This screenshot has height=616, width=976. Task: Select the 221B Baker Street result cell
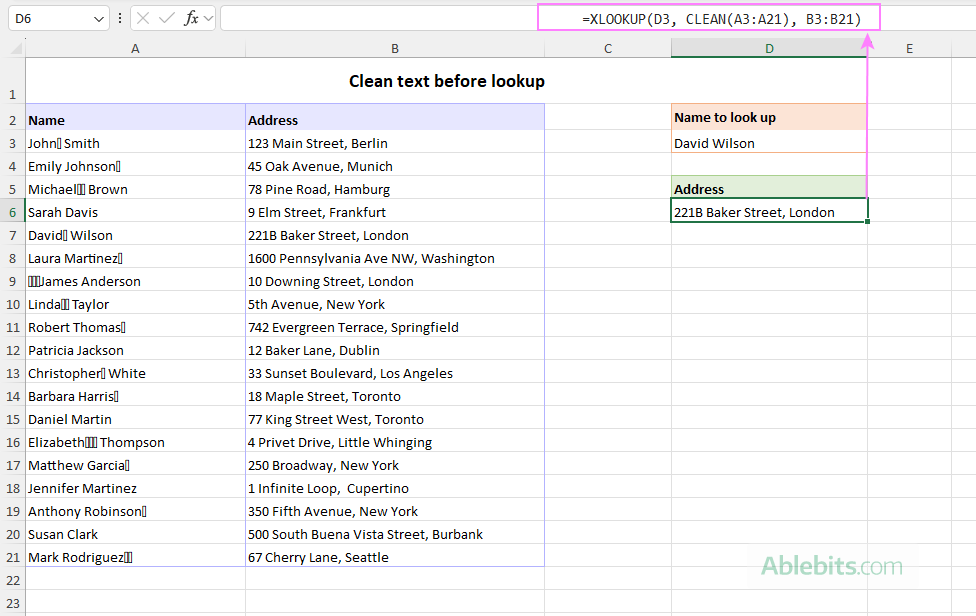[x=769, y=212]
